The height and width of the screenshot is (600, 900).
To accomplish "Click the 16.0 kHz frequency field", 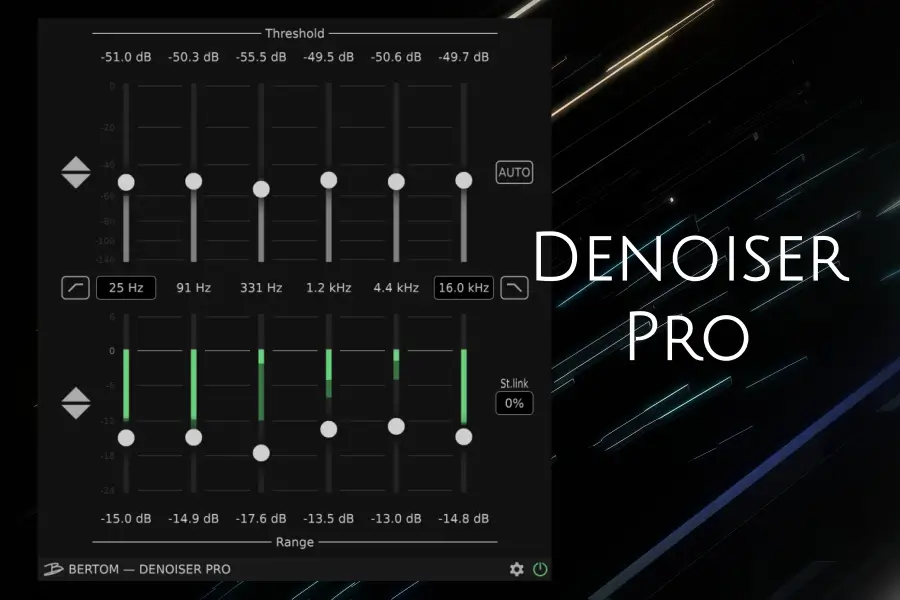I will coord(464,288).
